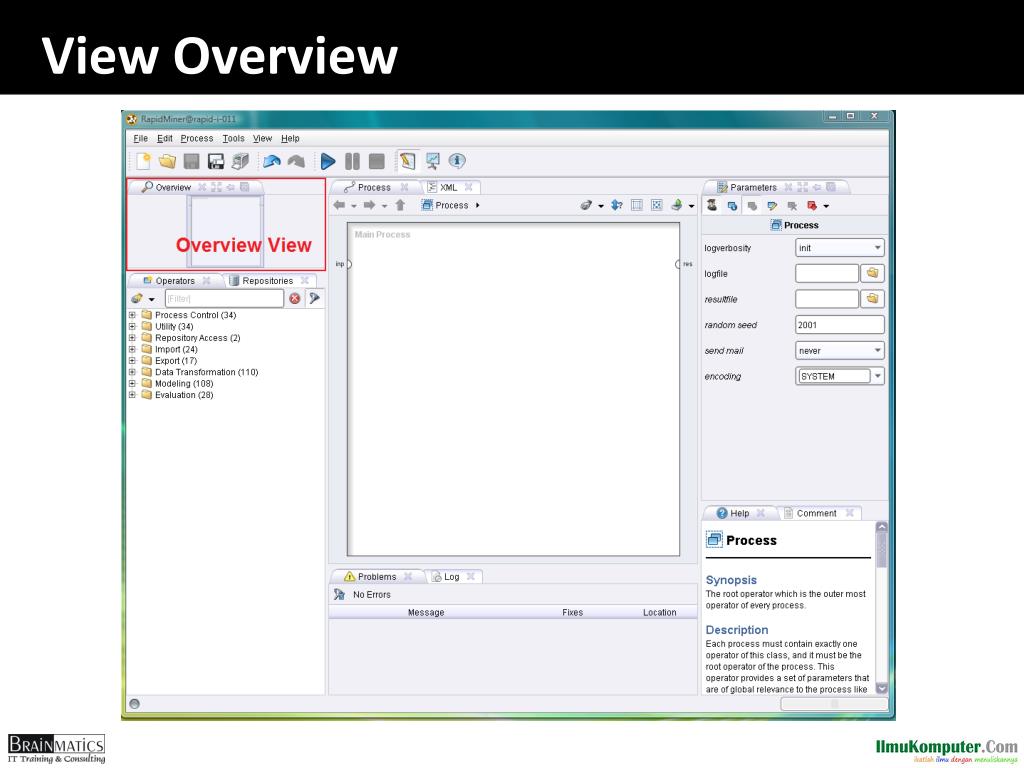Screen dimensions: 1024x768
Task: Switch to the XML tab
Action: pos(448,187)
